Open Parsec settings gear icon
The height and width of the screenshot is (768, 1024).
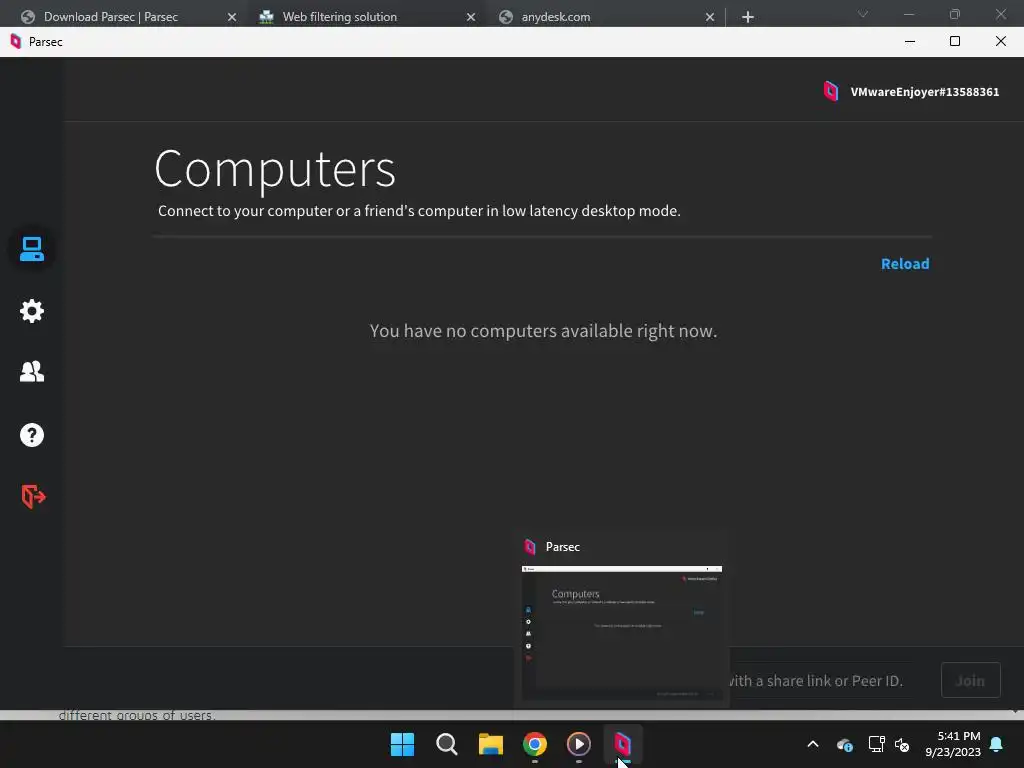[x=31, y=311]
